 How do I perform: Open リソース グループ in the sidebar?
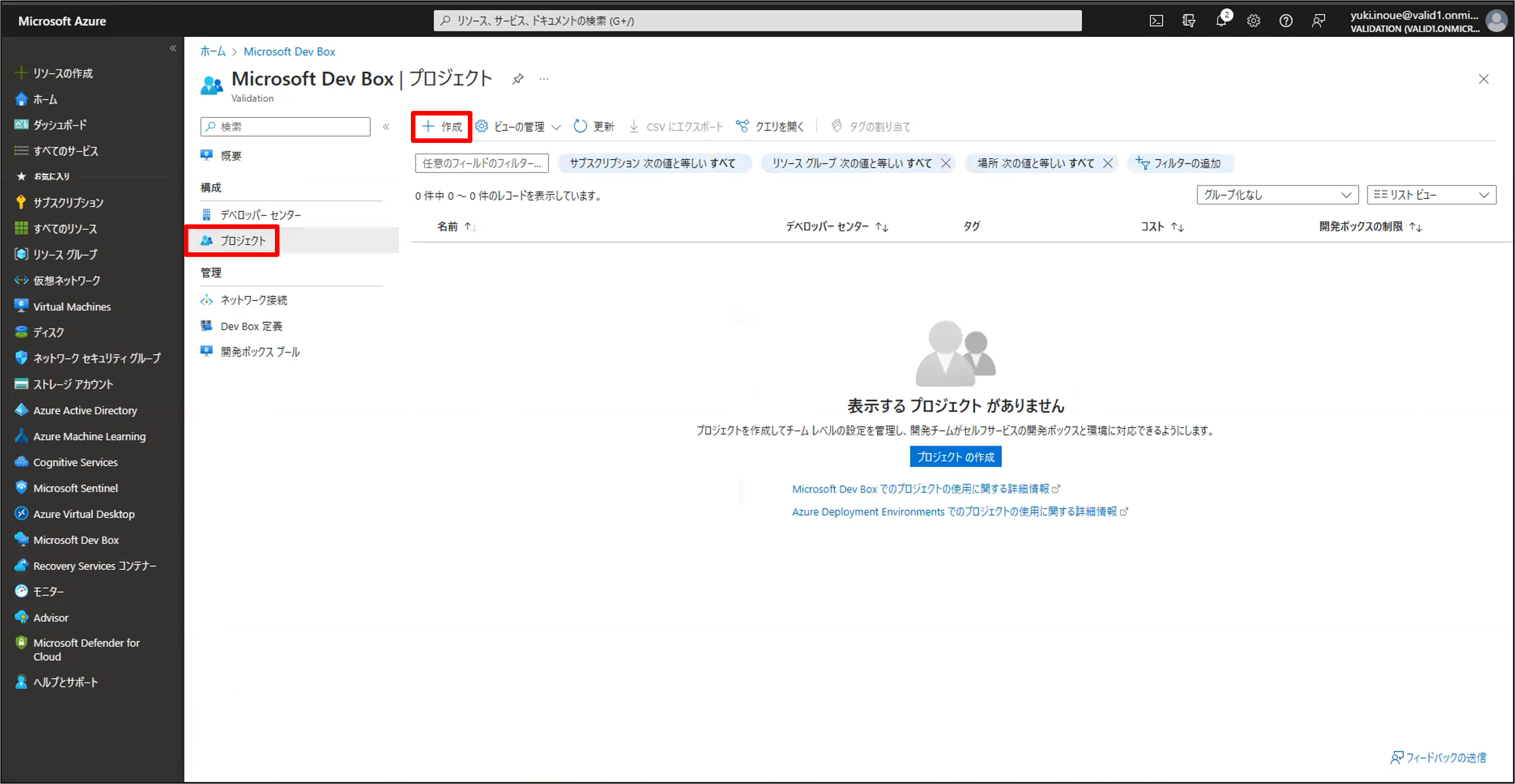pos(65,254)
